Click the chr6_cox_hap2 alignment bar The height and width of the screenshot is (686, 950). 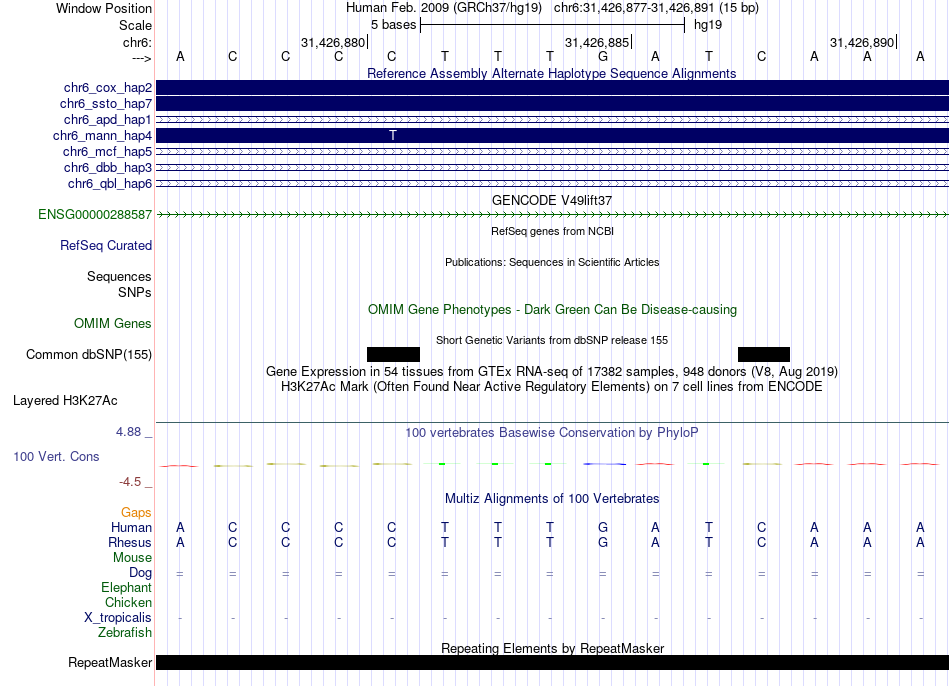(552, 88)
